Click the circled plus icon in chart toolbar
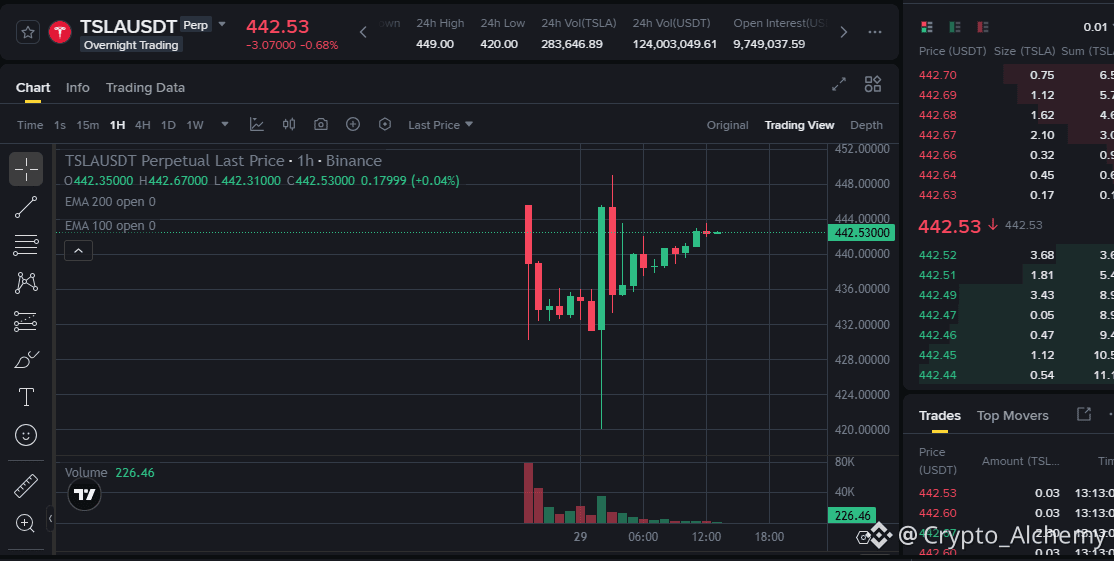This screenshot has height=561, width=1114. pos(352,124)
